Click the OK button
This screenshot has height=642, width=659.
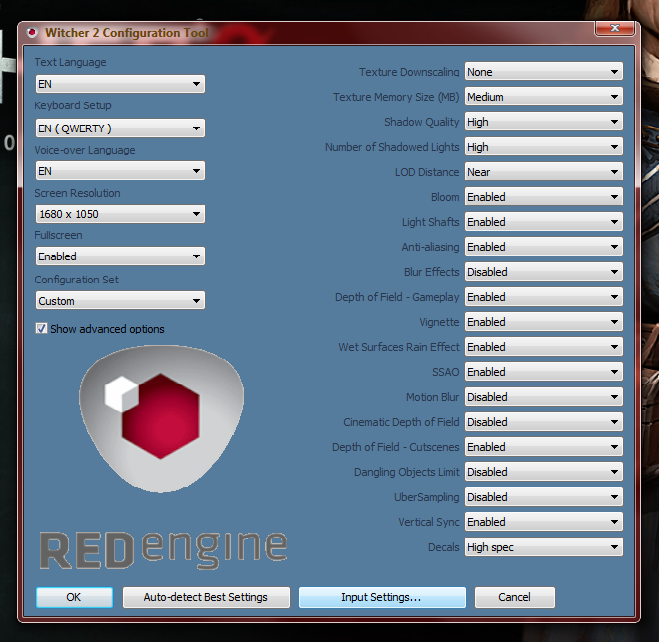coord(74,597)
